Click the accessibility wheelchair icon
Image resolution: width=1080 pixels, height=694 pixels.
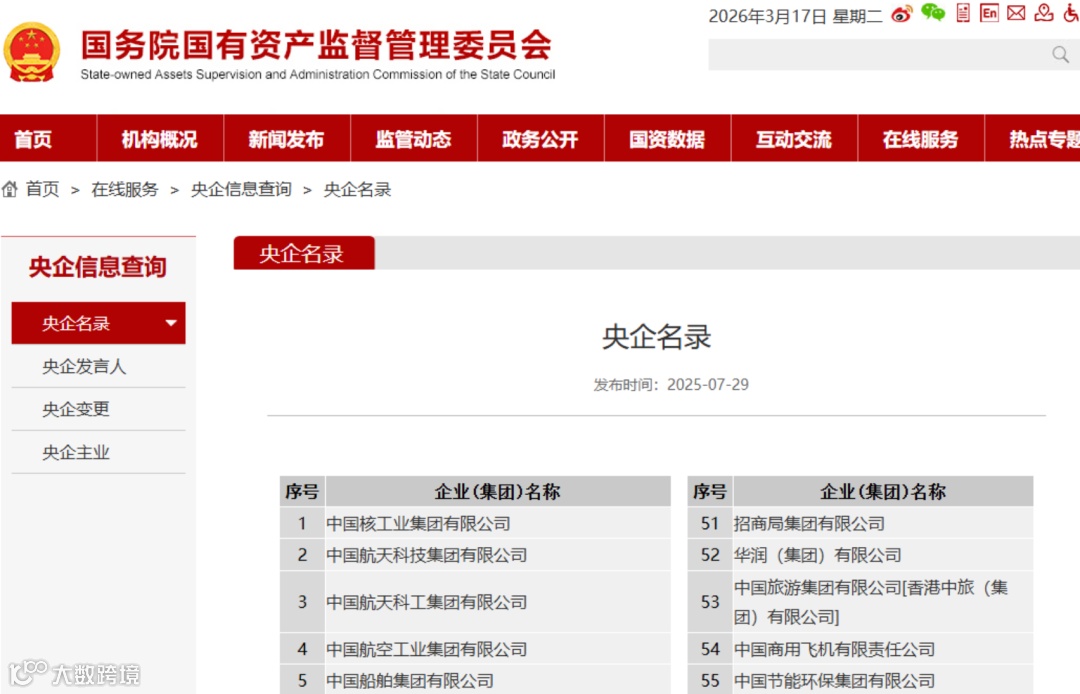coord(1072,13)
